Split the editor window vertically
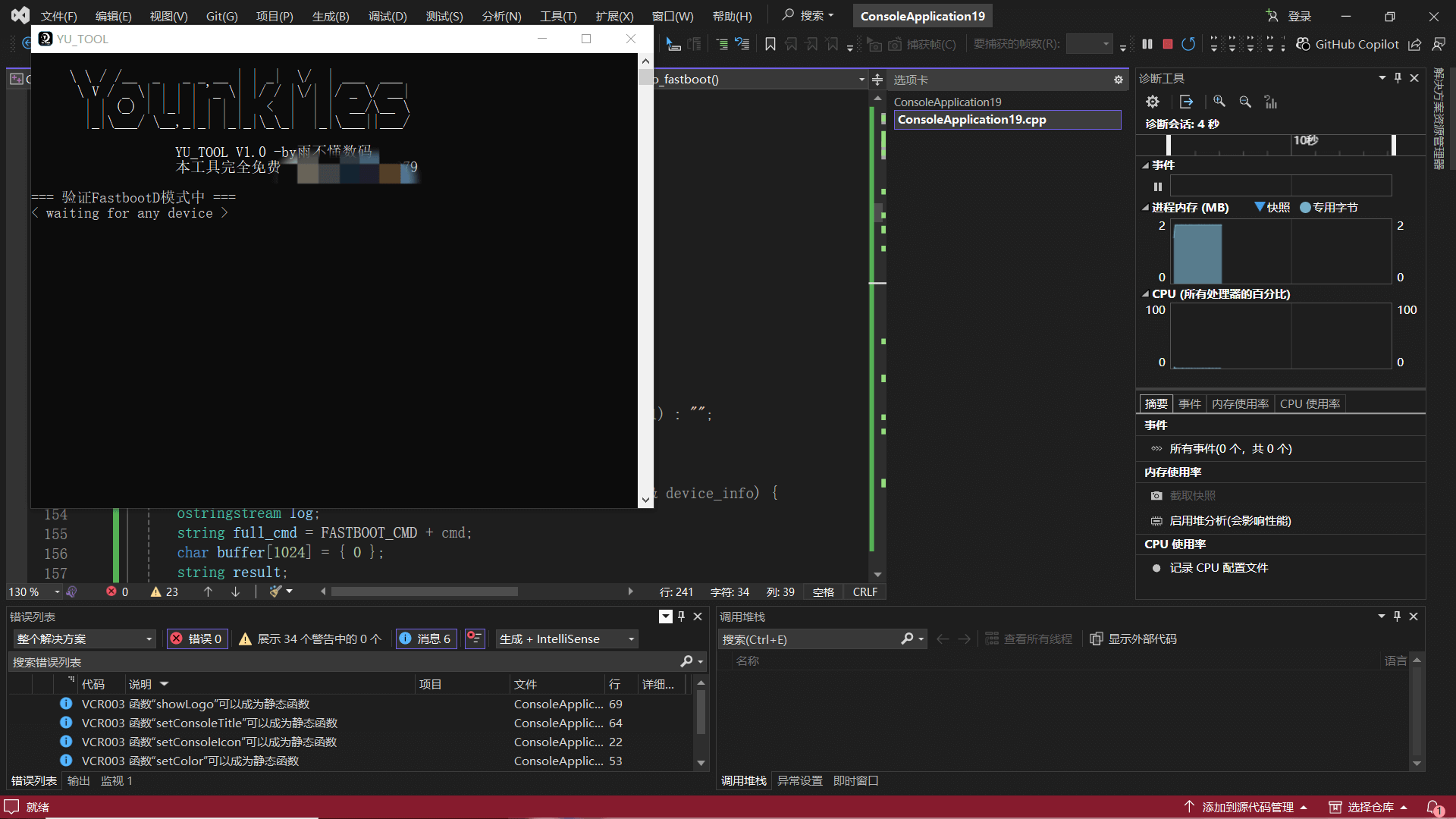The image size is (1456, 819). coord(877,80)
